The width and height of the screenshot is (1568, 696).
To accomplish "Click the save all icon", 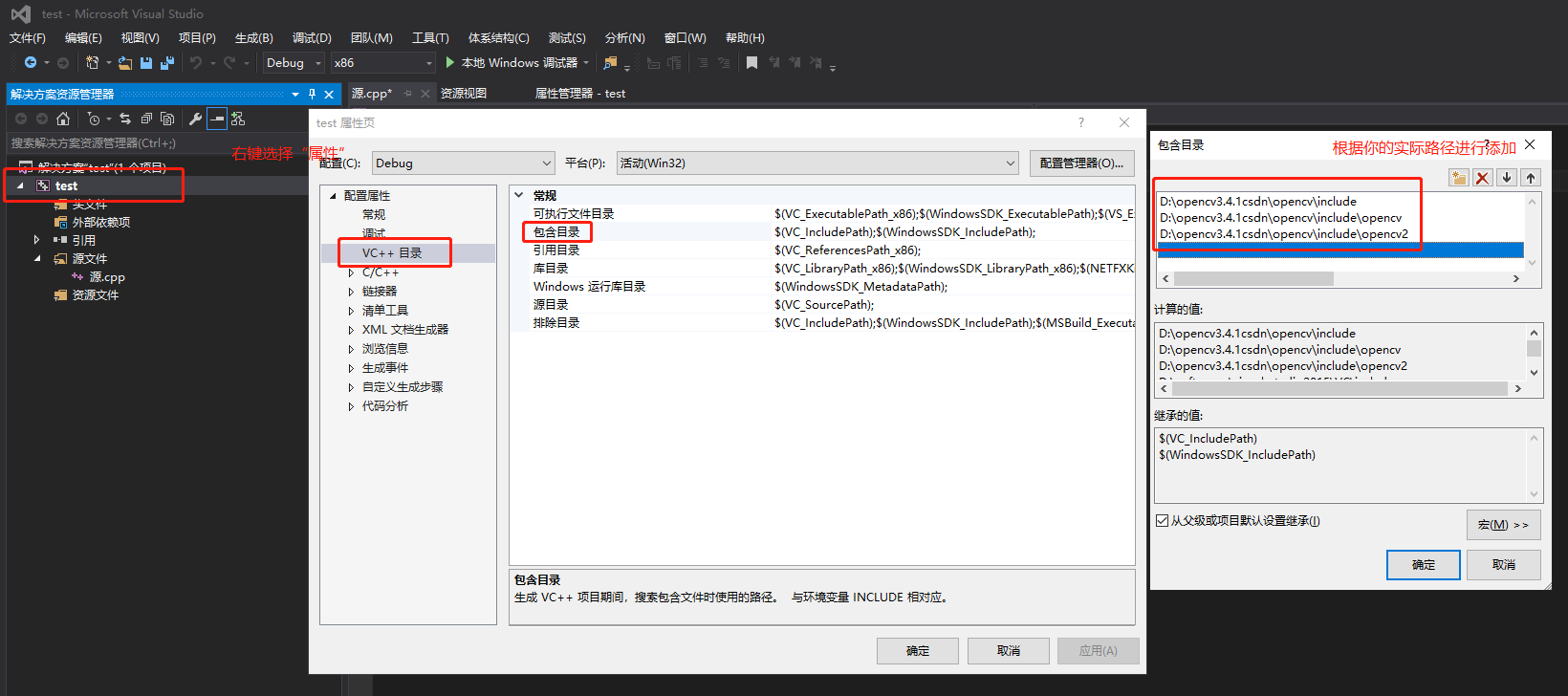I will [x=166, y=63].
